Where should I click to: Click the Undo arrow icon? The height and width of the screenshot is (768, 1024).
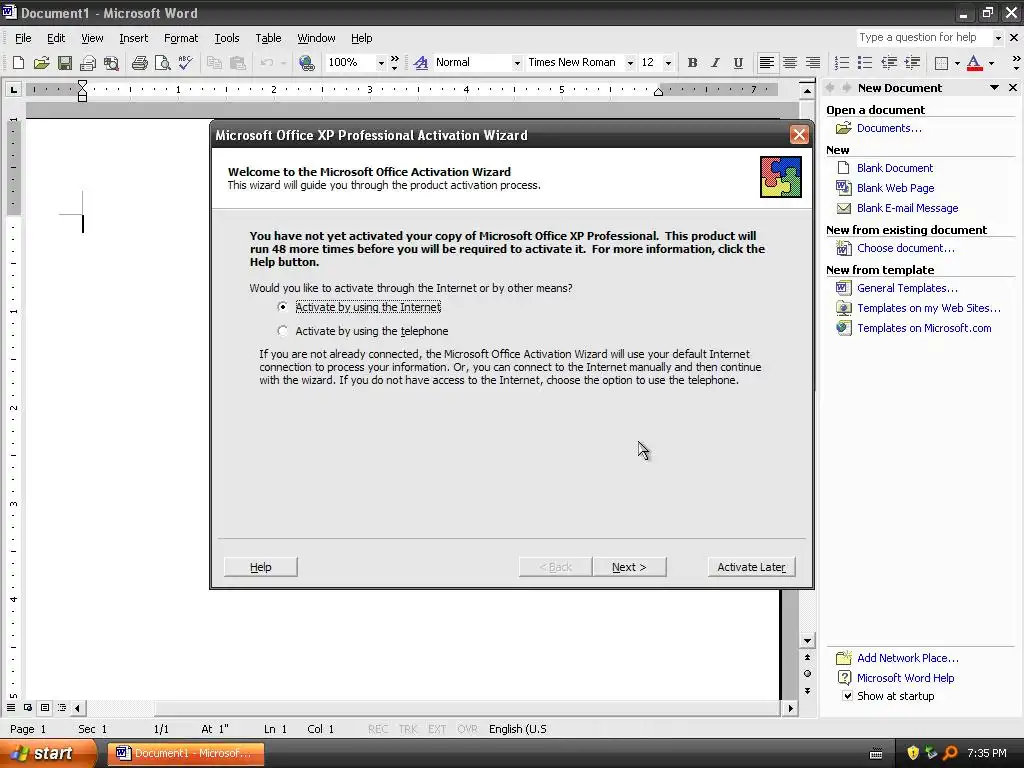coord(266,63)
